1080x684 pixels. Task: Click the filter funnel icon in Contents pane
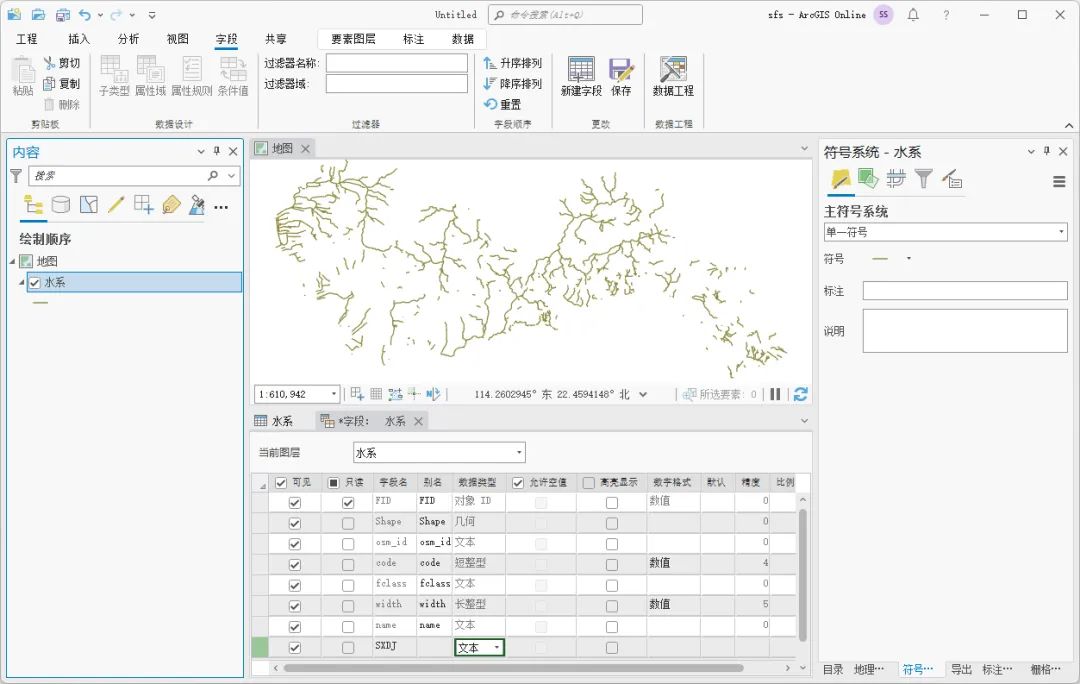tap(16, 176)
